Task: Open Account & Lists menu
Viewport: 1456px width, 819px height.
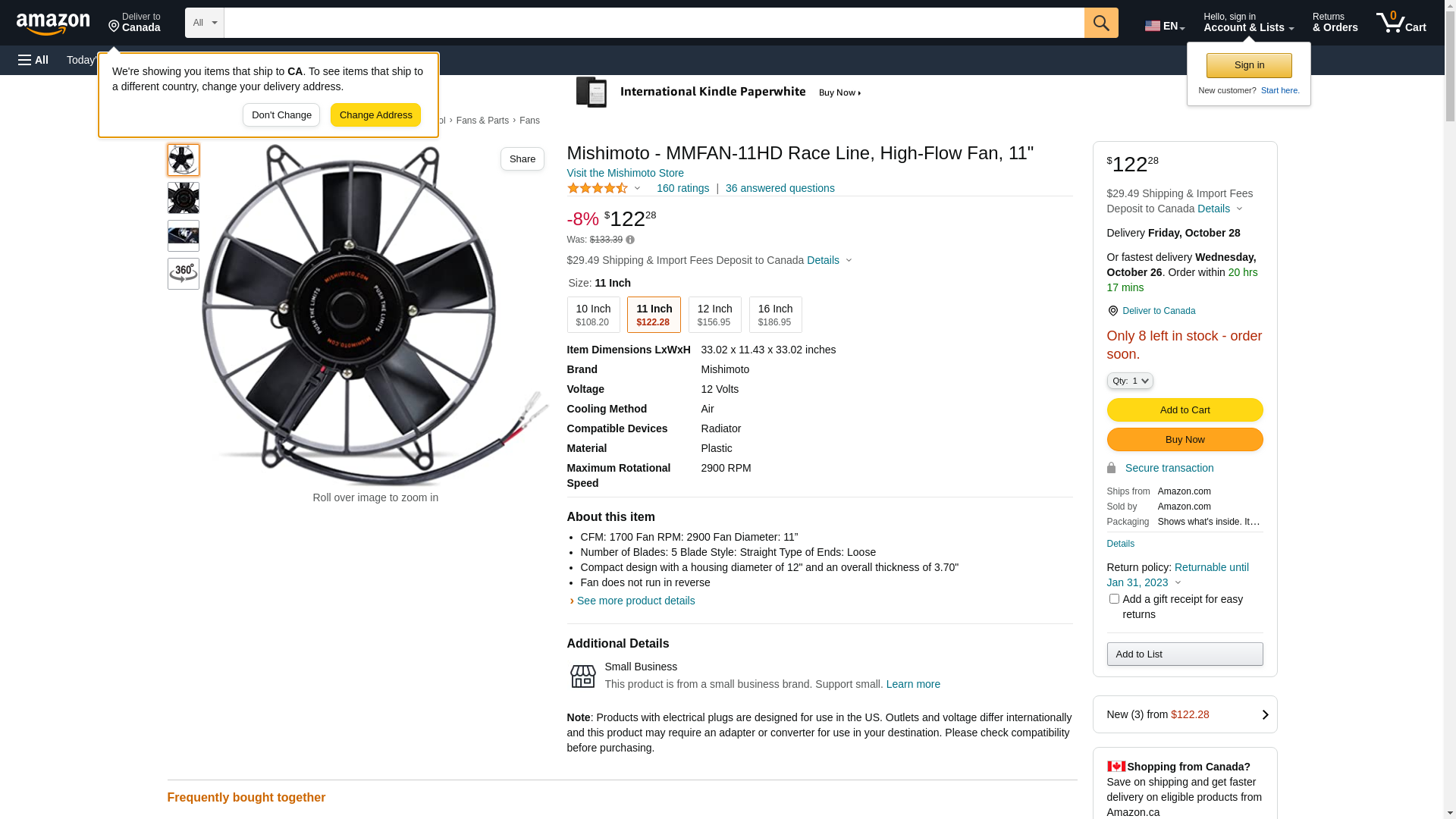Action: [x=1248, y=23]
